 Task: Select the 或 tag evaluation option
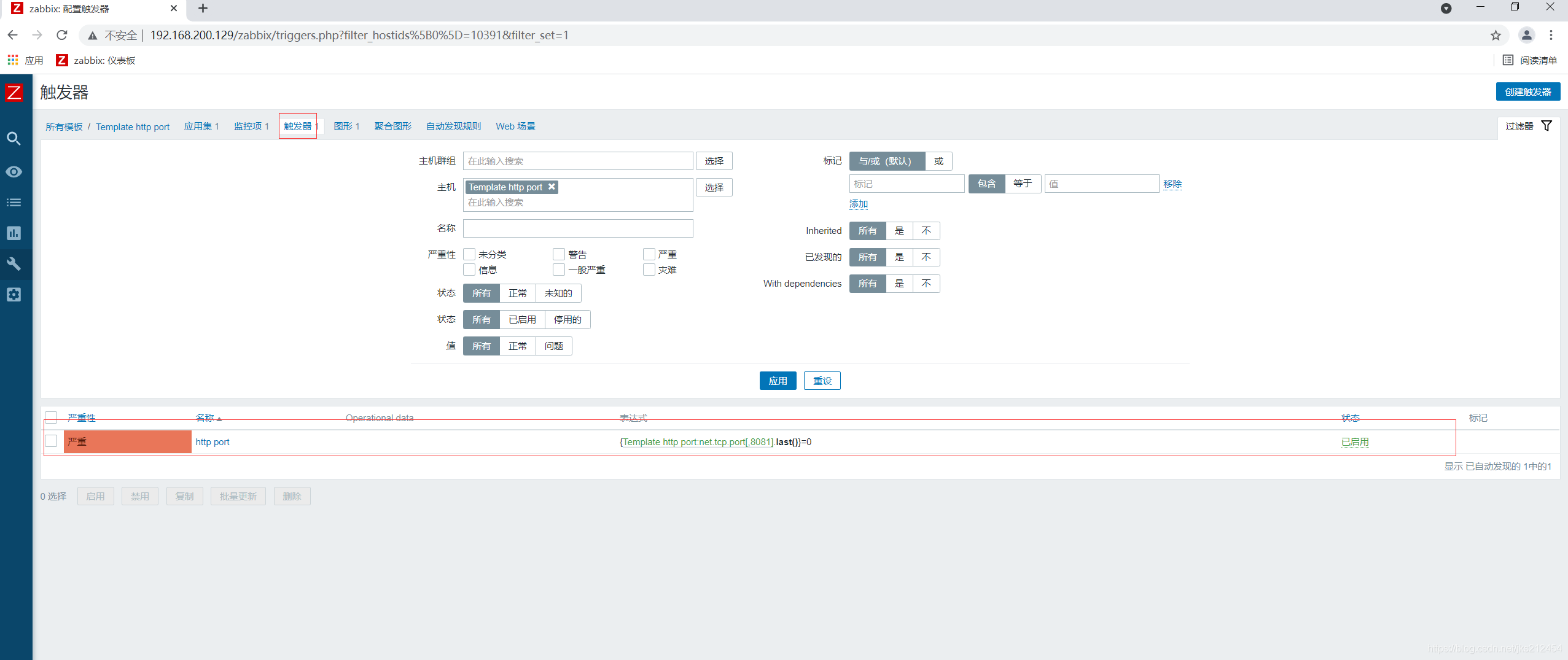point(938,161)
